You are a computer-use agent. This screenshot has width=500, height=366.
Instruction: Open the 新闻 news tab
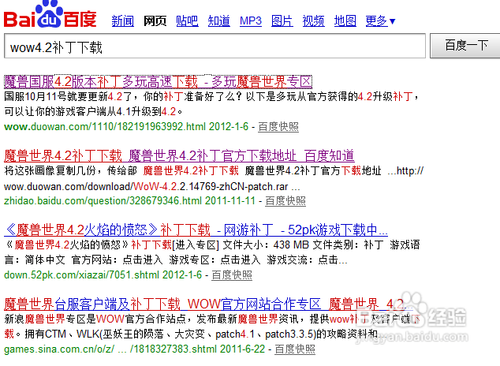coord(123,21)
